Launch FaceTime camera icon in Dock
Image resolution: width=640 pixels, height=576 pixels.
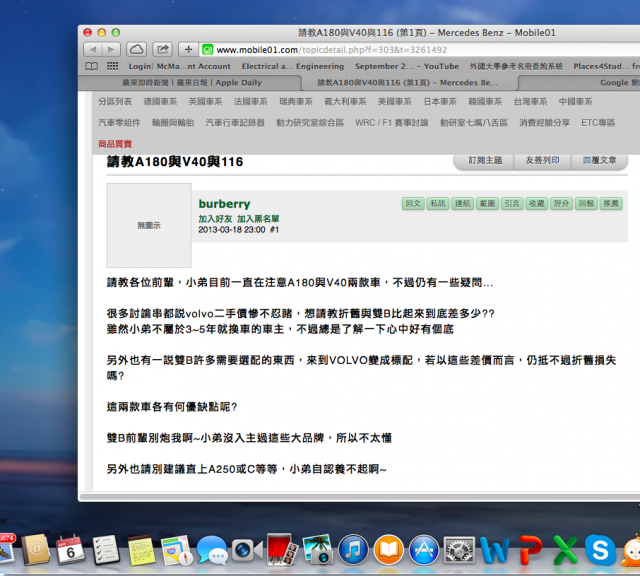pyautogui.click(x=247, y=550)
